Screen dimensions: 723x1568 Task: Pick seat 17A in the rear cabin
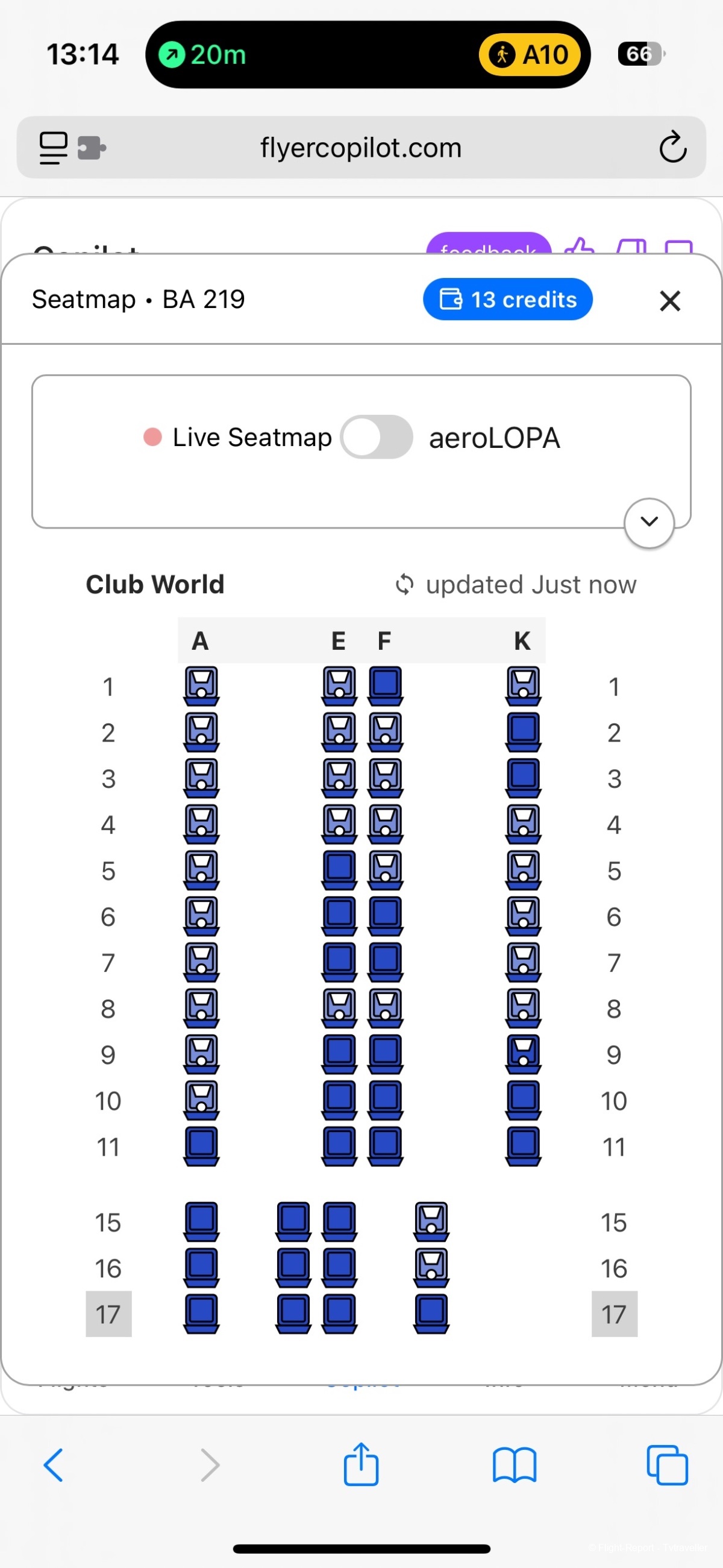(x=201, y=1314)
